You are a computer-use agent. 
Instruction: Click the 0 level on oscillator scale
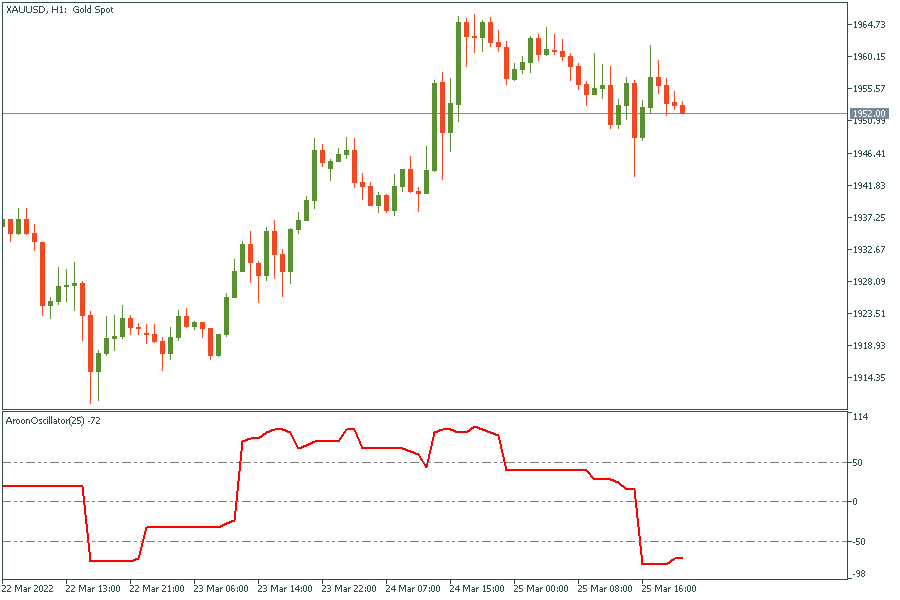(x=854, y=502)
